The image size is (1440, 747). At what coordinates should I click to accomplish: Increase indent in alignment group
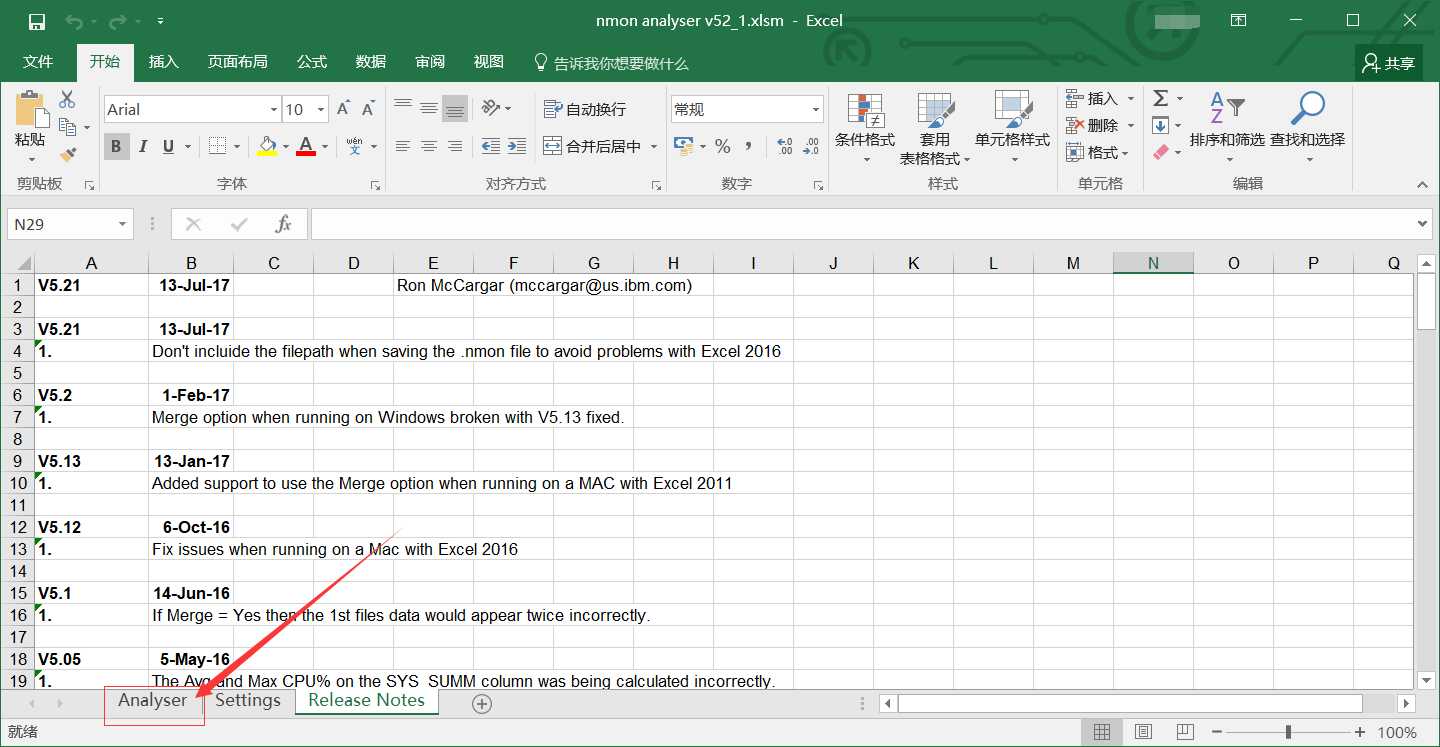pos(517,146)
